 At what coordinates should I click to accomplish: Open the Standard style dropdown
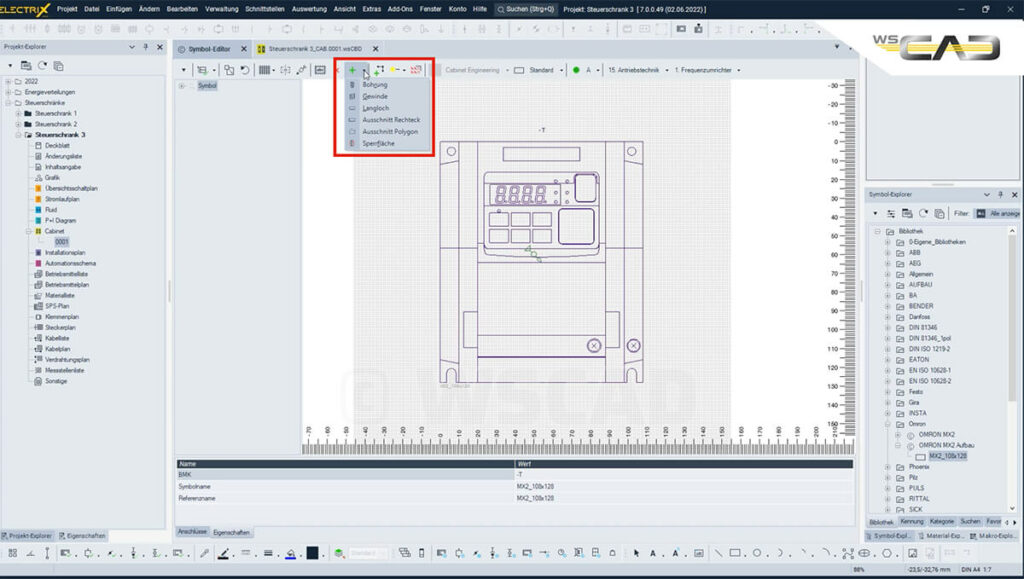[540, 70]
